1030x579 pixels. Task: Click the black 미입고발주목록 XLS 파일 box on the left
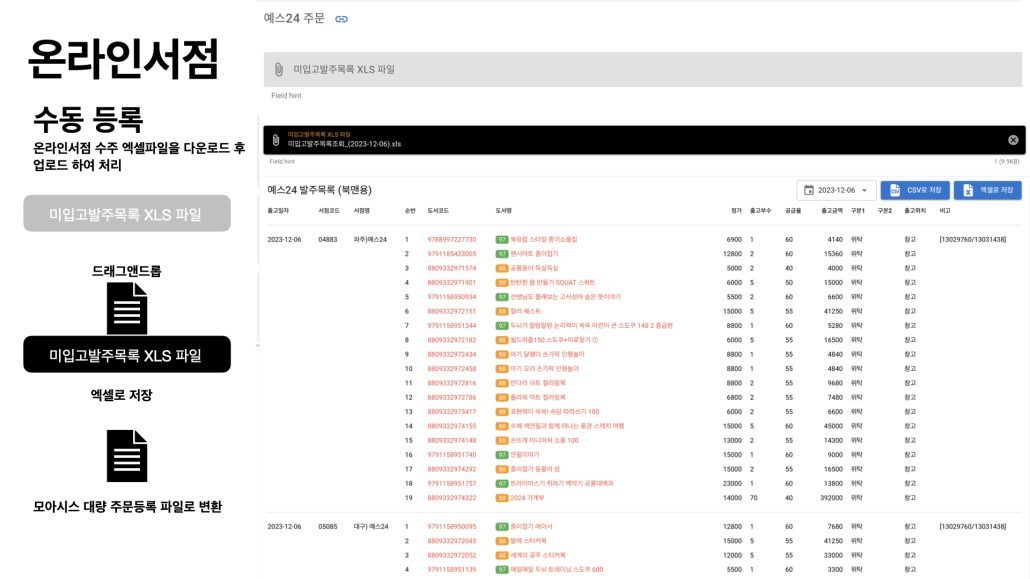coord(127,355)
